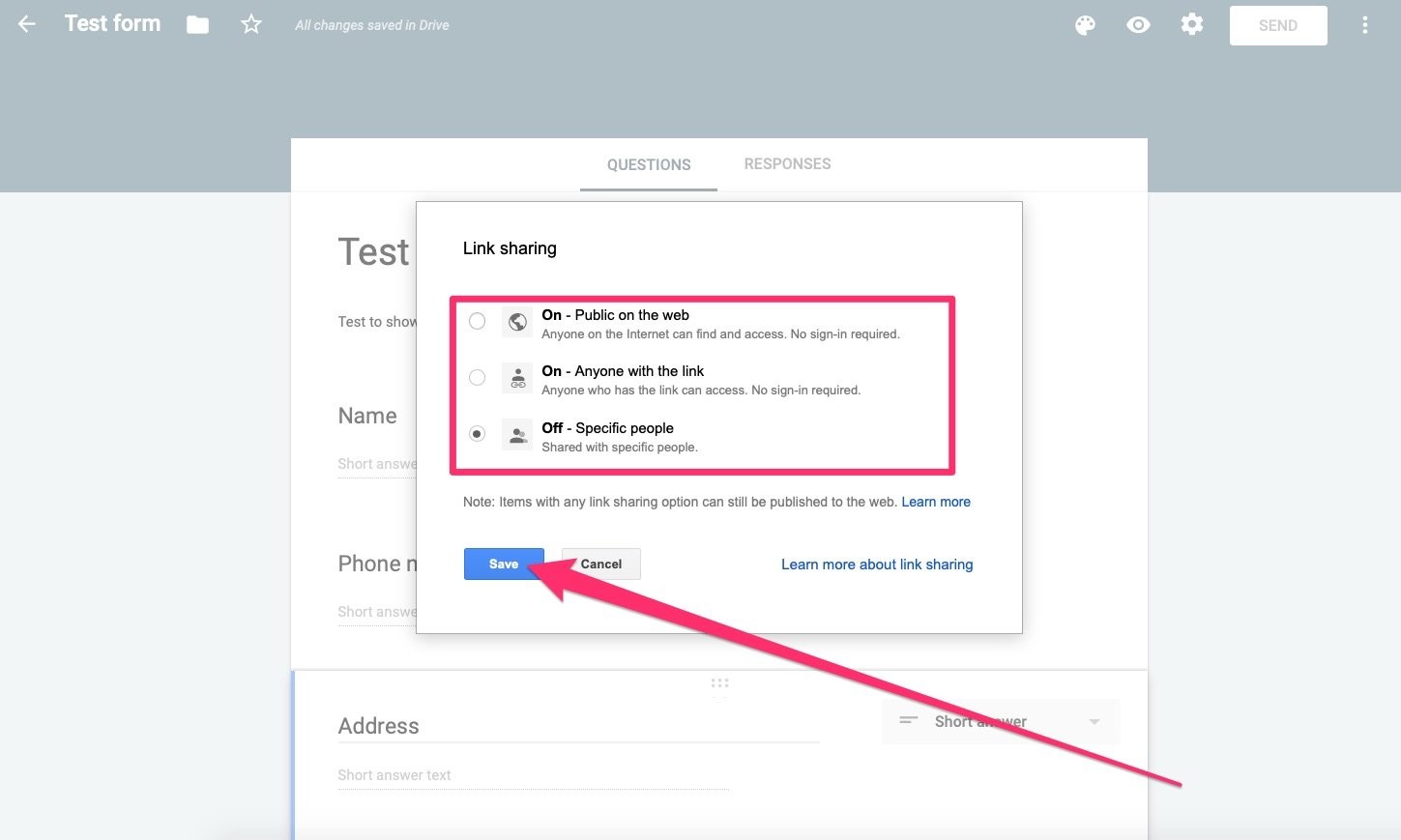Screen dimensions: 1401x840
Task: Expand the options menu for the Address question
Action: [1094, 721]
